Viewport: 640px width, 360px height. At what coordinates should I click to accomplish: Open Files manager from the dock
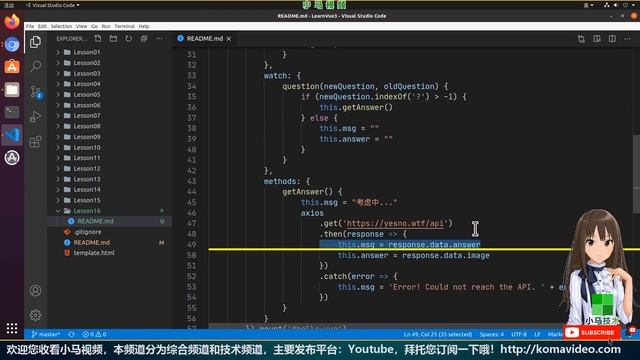pos(12,89)
